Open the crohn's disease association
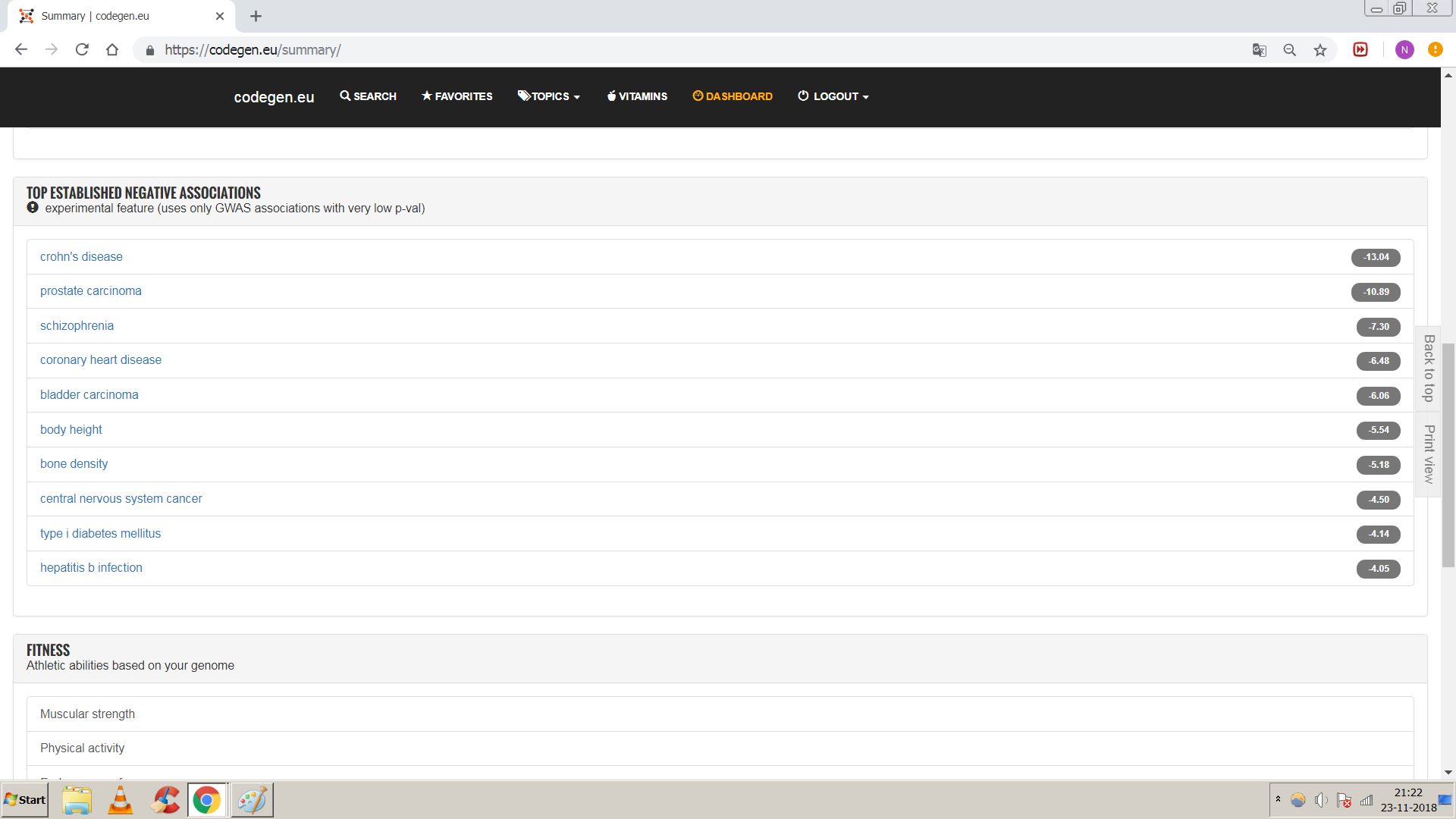Screen dimensions: 1456x819 tap(81, 257)
